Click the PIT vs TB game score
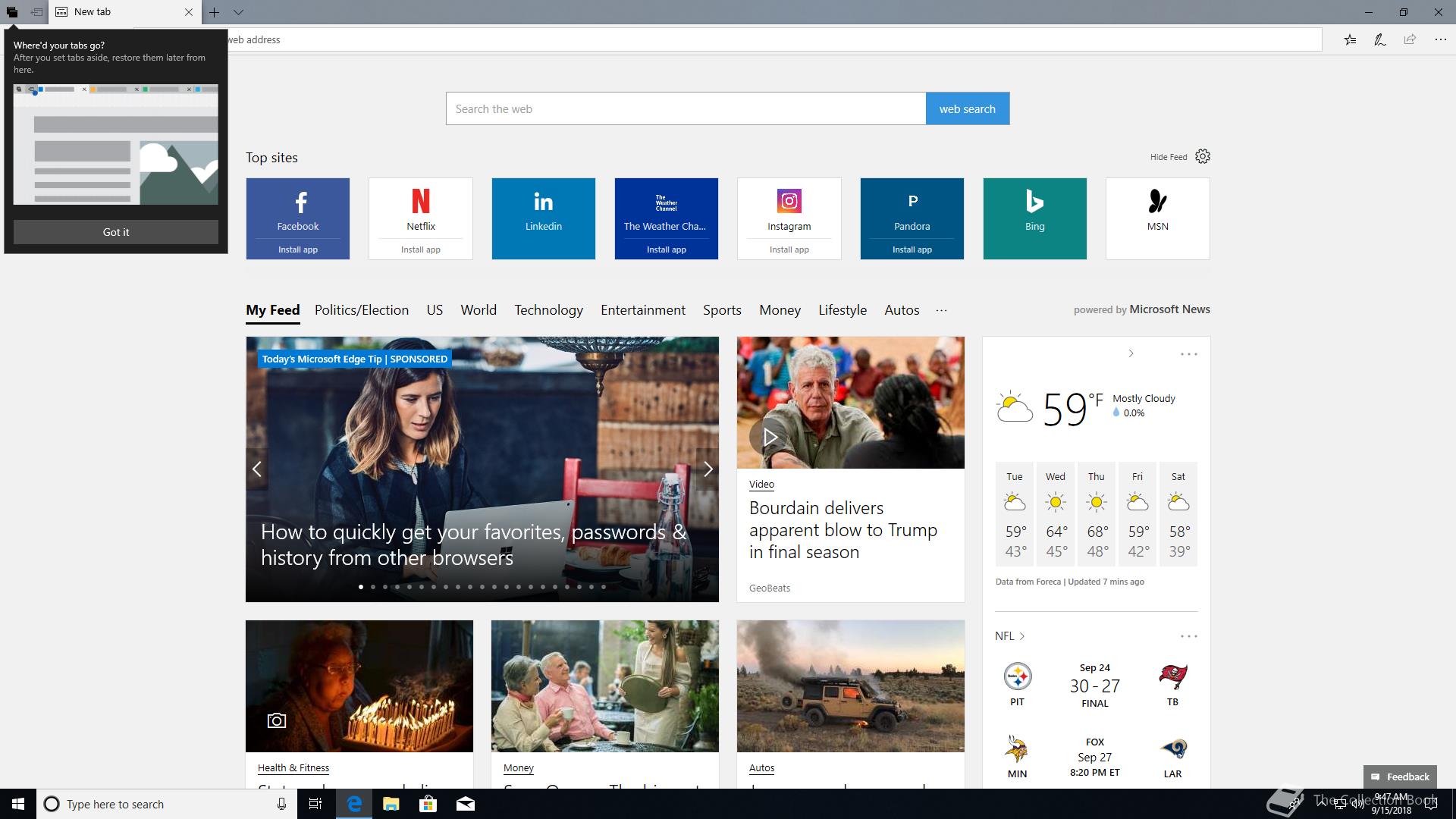 1094,686
